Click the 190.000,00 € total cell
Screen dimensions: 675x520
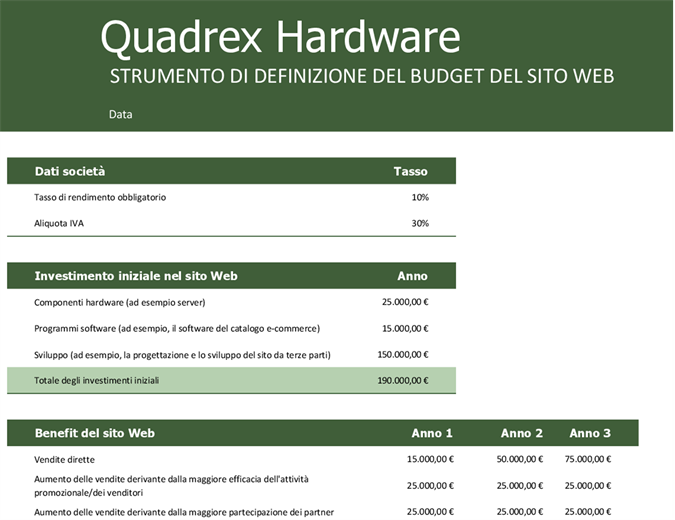click(403, 381)
